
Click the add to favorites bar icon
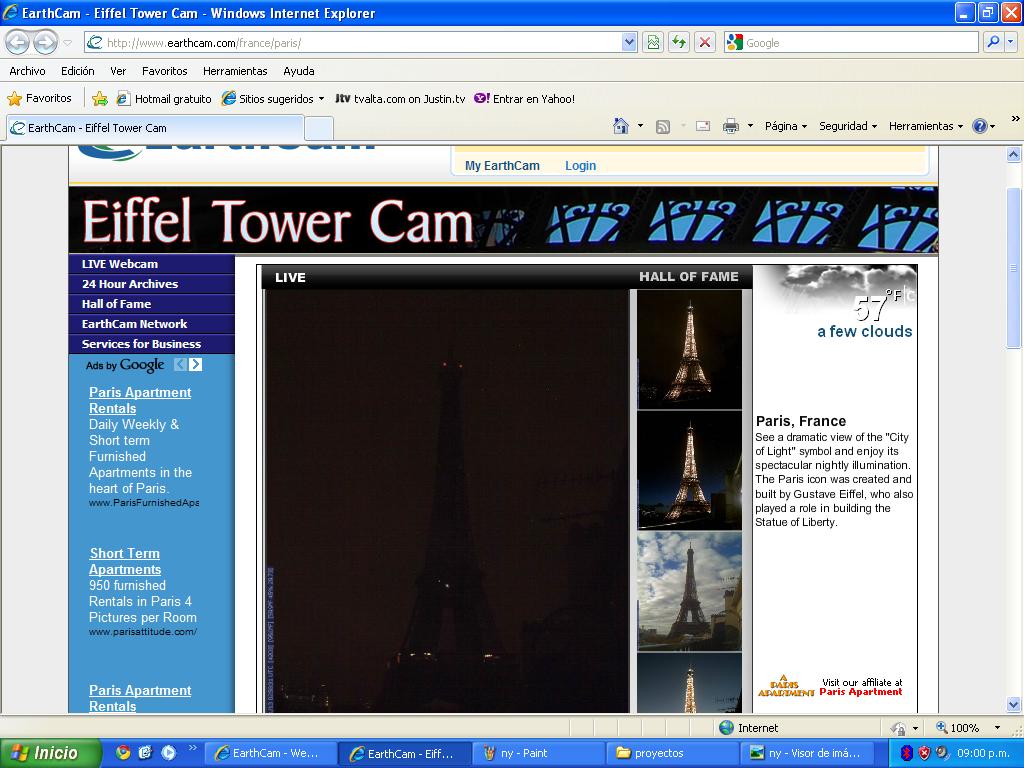99,99
